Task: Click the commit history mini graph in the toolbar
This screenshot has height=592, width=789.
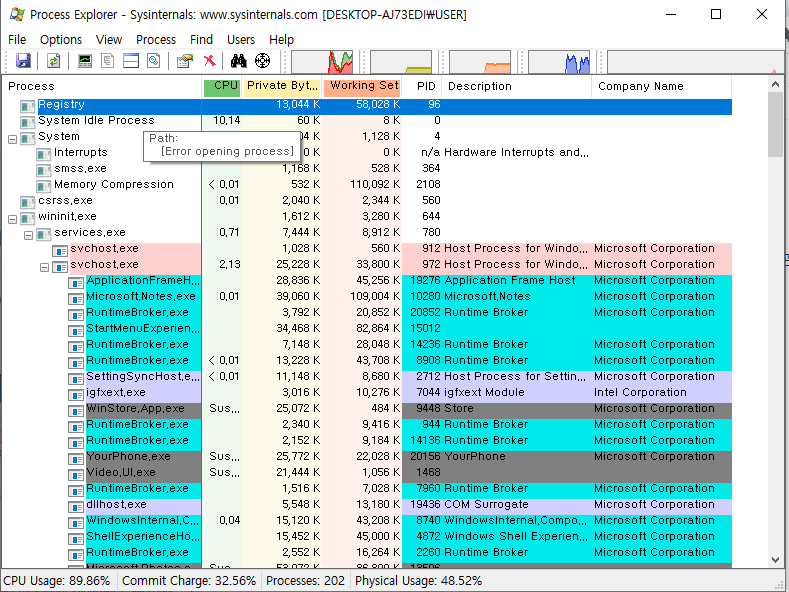Action: pyautogui.click(x=401, y=62)
